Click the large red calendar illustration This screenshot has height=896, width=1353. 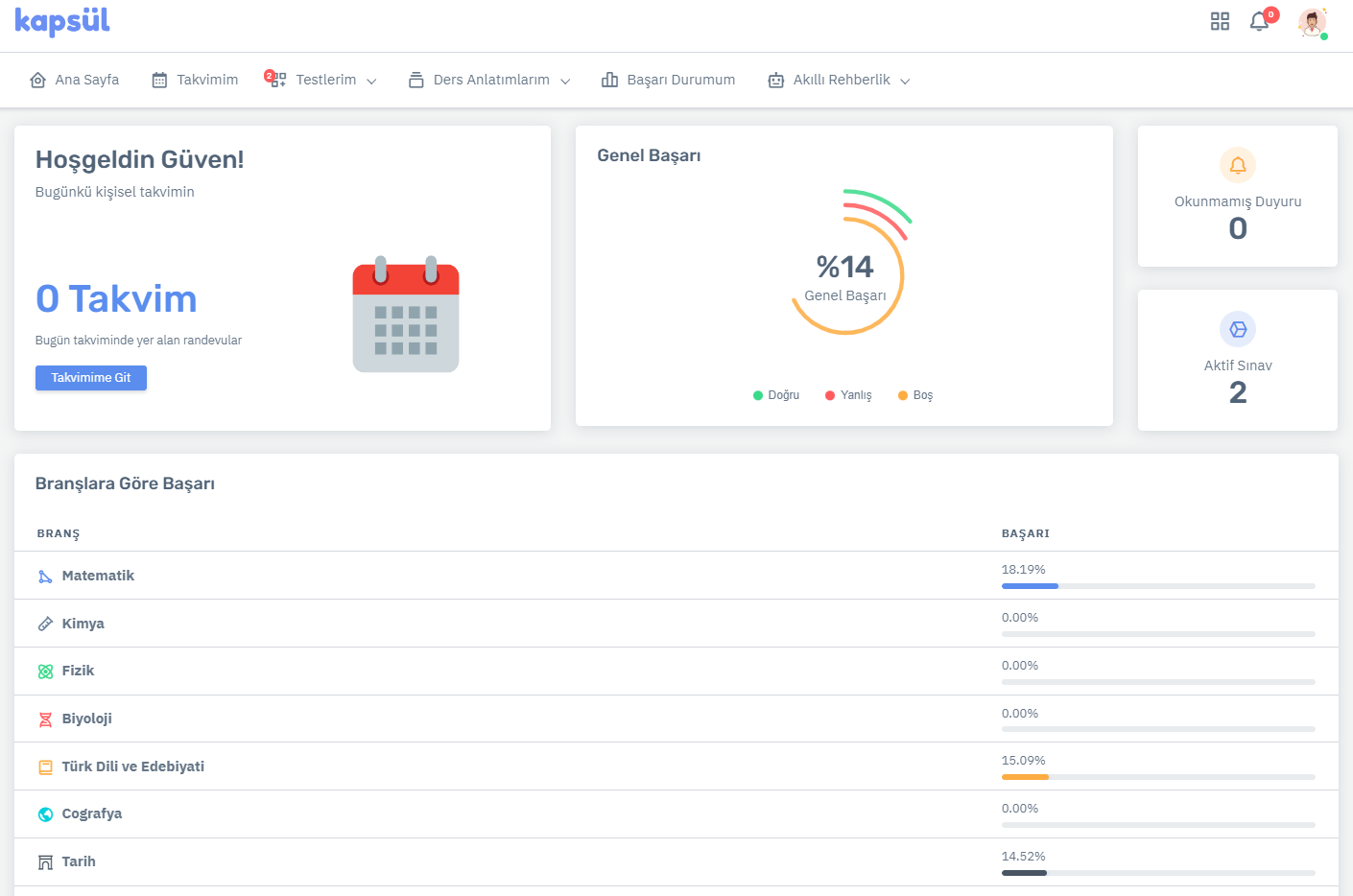pyautogui.click(x=406, y=314)
